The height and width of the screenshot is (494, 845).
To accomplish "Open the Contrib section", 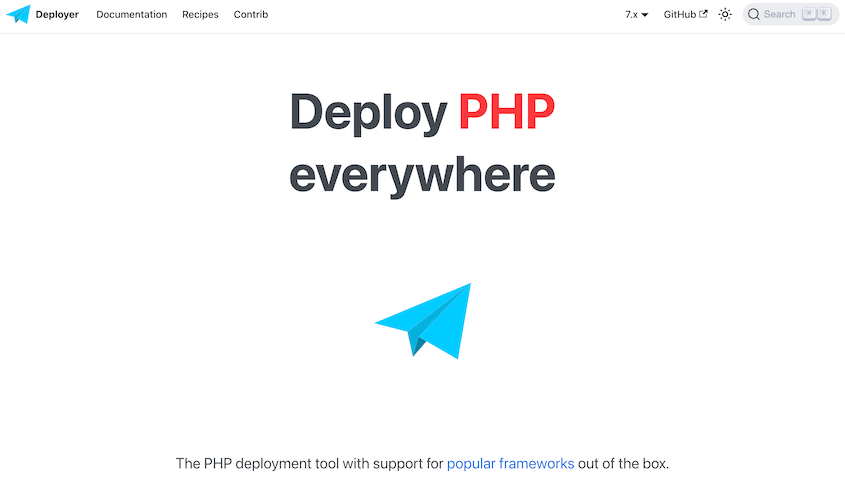I will pyautogui.click(x=251, y=15).
